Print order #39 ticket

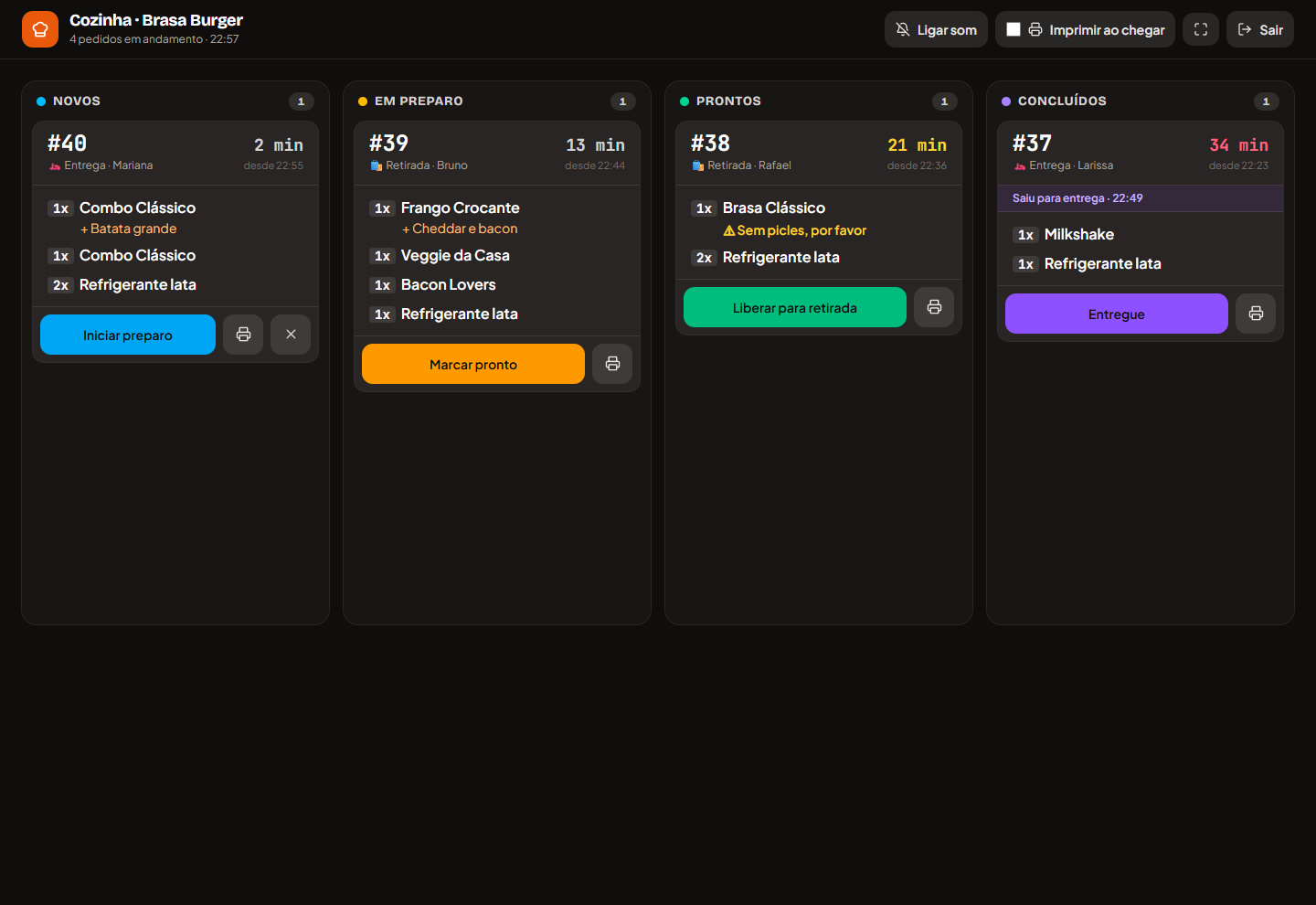pyautogui.click(x=612, y=364)
